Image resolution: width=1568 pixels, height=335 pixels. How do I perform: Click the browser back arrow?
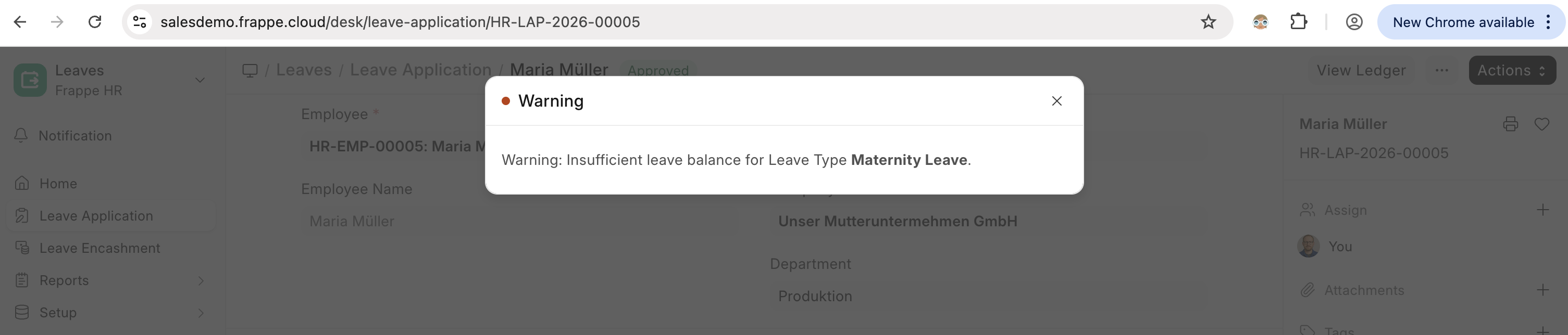coord(20,22)
